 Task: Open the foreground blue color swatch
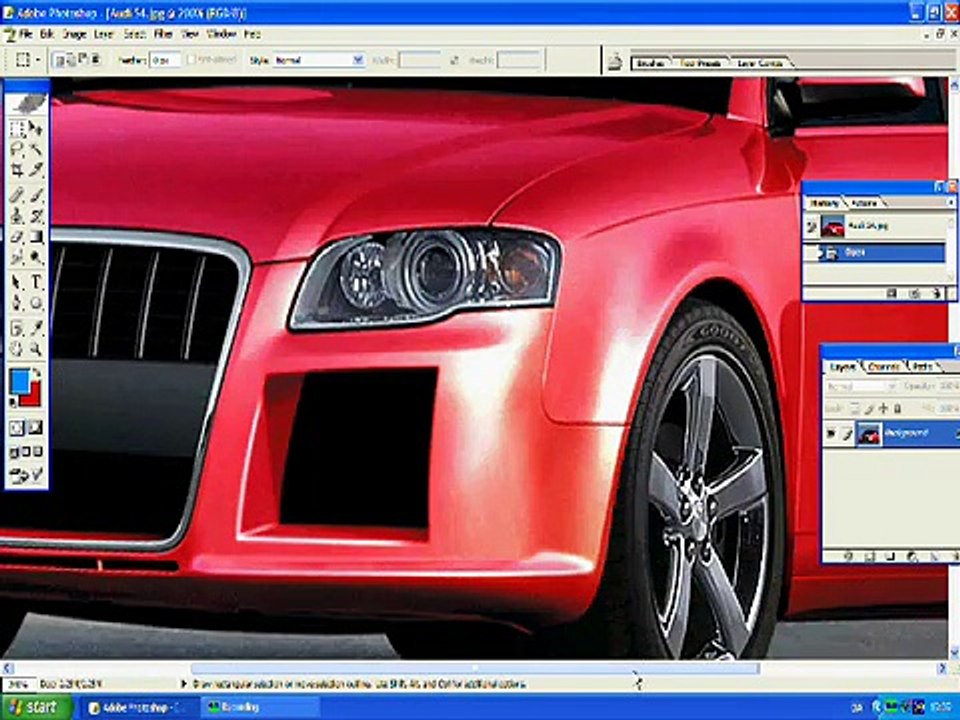[x=20, y=381]
